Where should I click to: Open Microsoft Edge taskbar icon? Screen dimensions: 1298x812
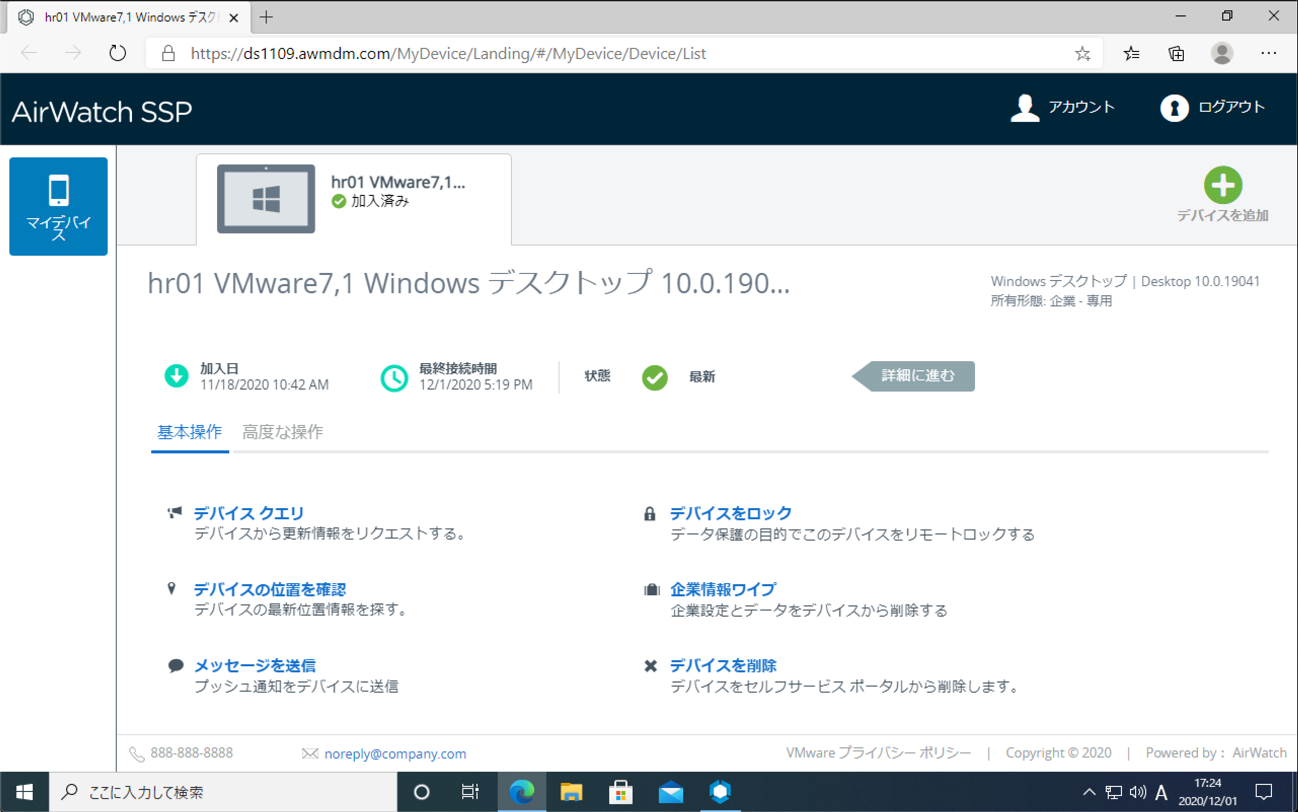point(521,792)
